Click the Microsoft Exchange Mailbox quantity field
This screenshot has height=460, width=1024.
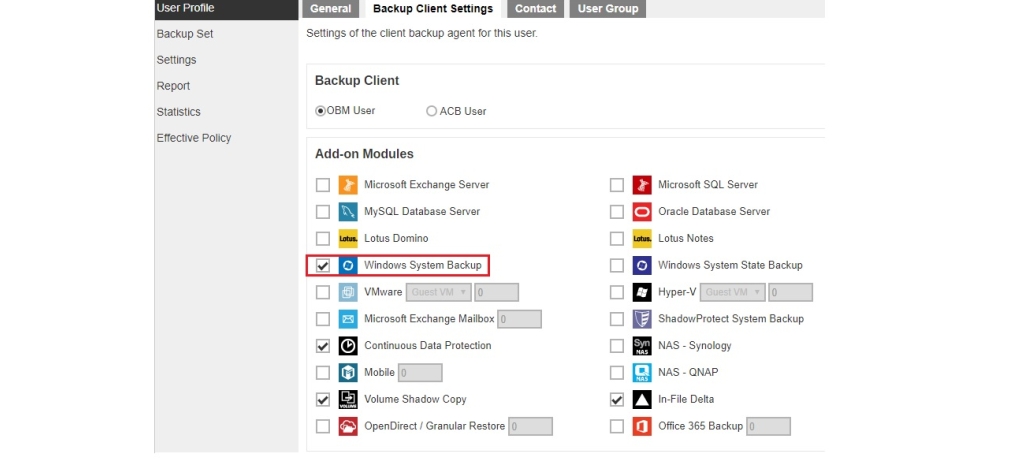520,319
